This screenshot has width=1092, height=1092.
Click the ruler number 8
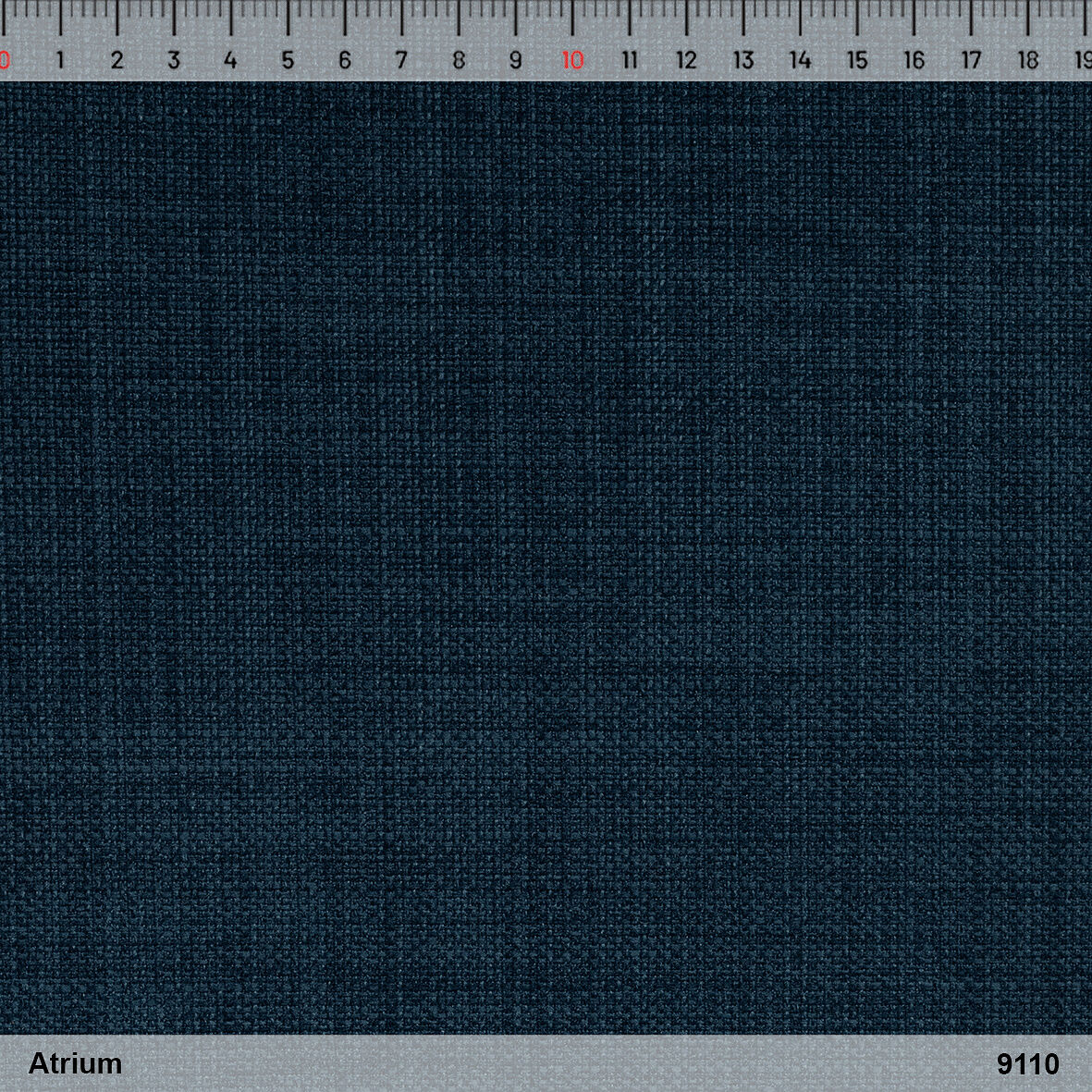click(459, 61)
